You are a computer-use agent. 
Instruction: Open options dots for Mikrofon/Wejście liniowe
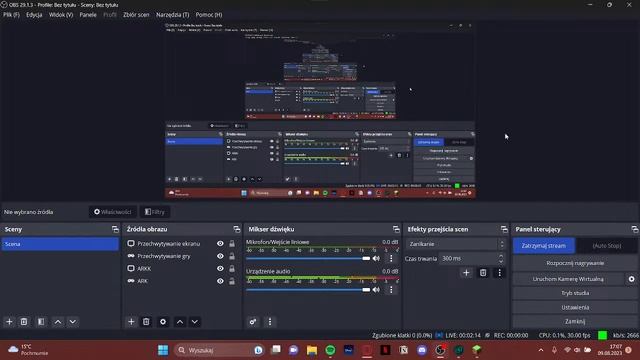391,258
